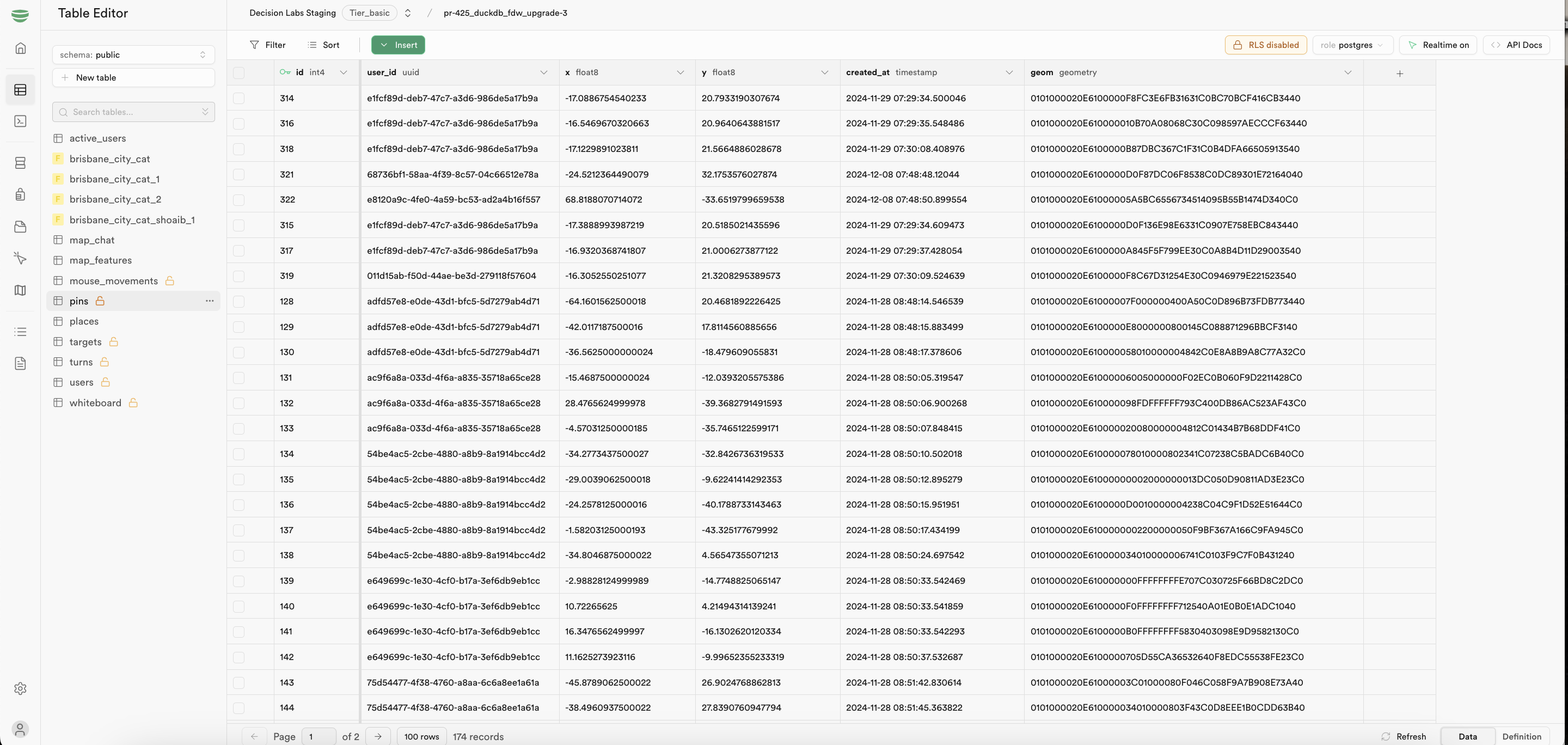Open API Docs via the document sidebar icon
Screen dimensions: 1568x745
[x=21, y=363]
